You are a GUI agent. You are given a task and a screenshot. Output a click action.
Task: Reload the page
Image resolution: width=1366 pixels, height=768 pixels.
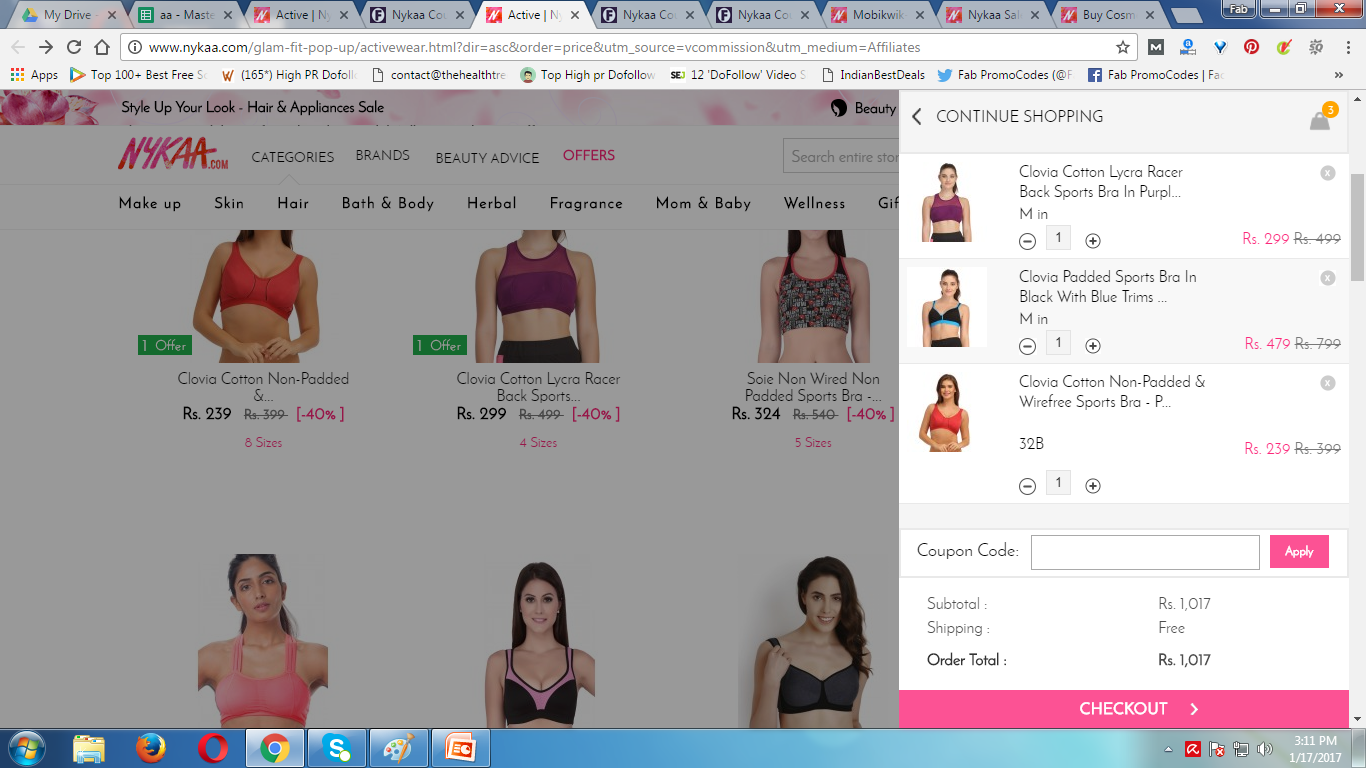74,47
